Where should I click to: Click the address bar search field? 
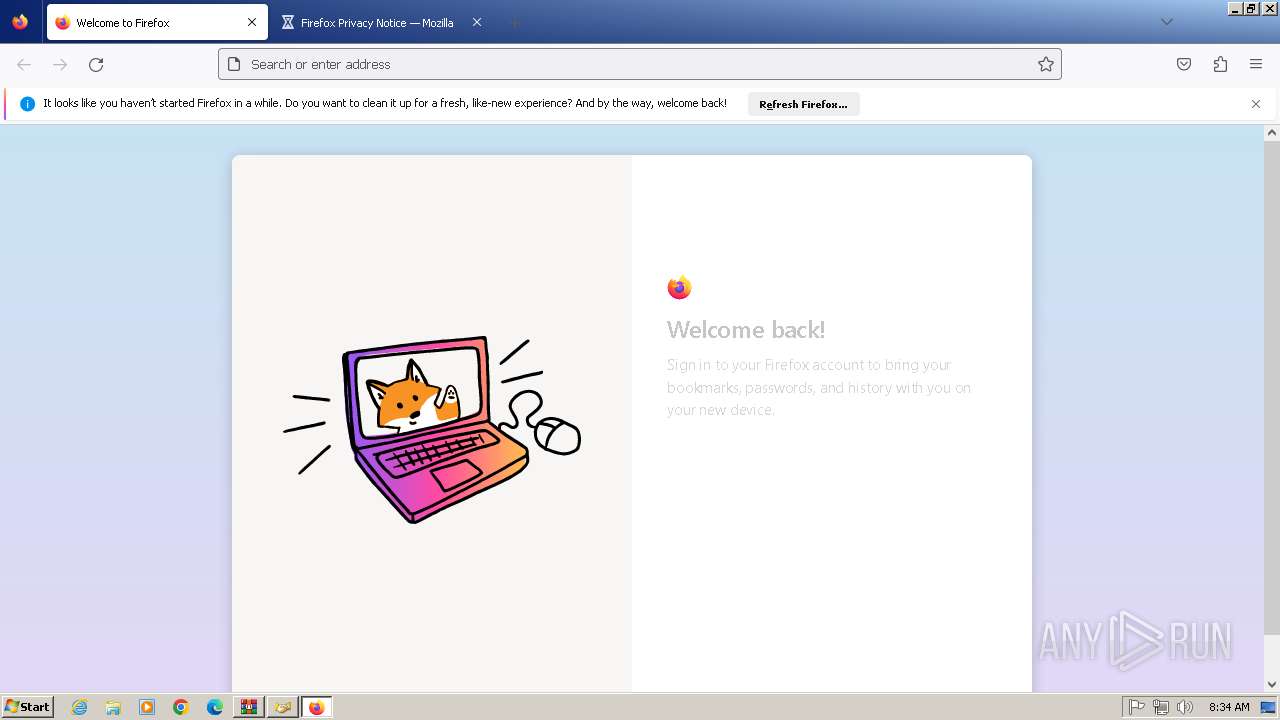640,64
